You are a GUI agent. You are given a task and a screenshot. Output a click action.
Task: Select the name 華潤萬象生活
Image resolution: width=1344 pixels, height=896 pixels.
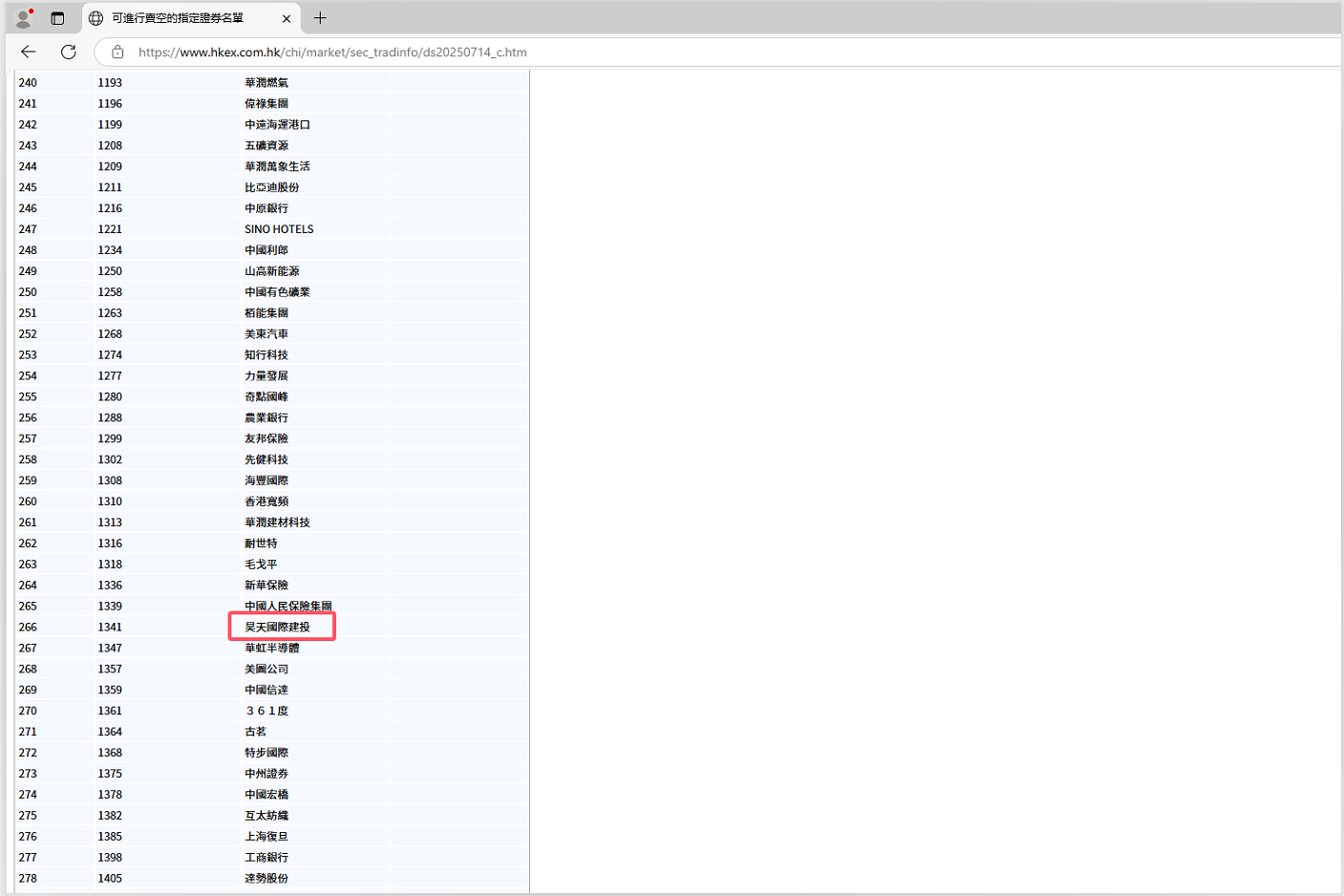tap(277, 167)
